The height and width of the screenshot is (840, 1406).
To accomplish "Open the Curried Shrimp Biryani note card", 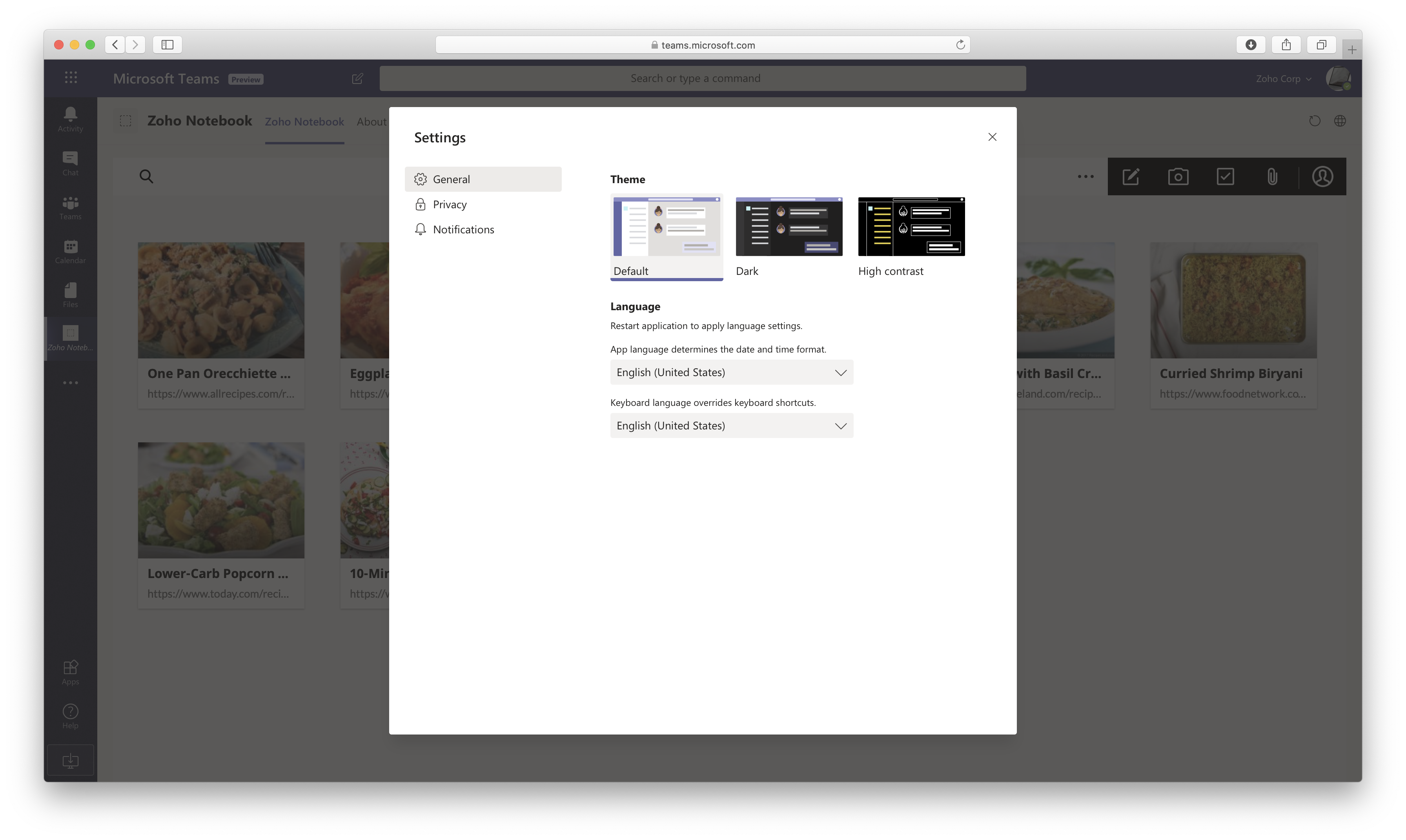I will coord(1233,325).
